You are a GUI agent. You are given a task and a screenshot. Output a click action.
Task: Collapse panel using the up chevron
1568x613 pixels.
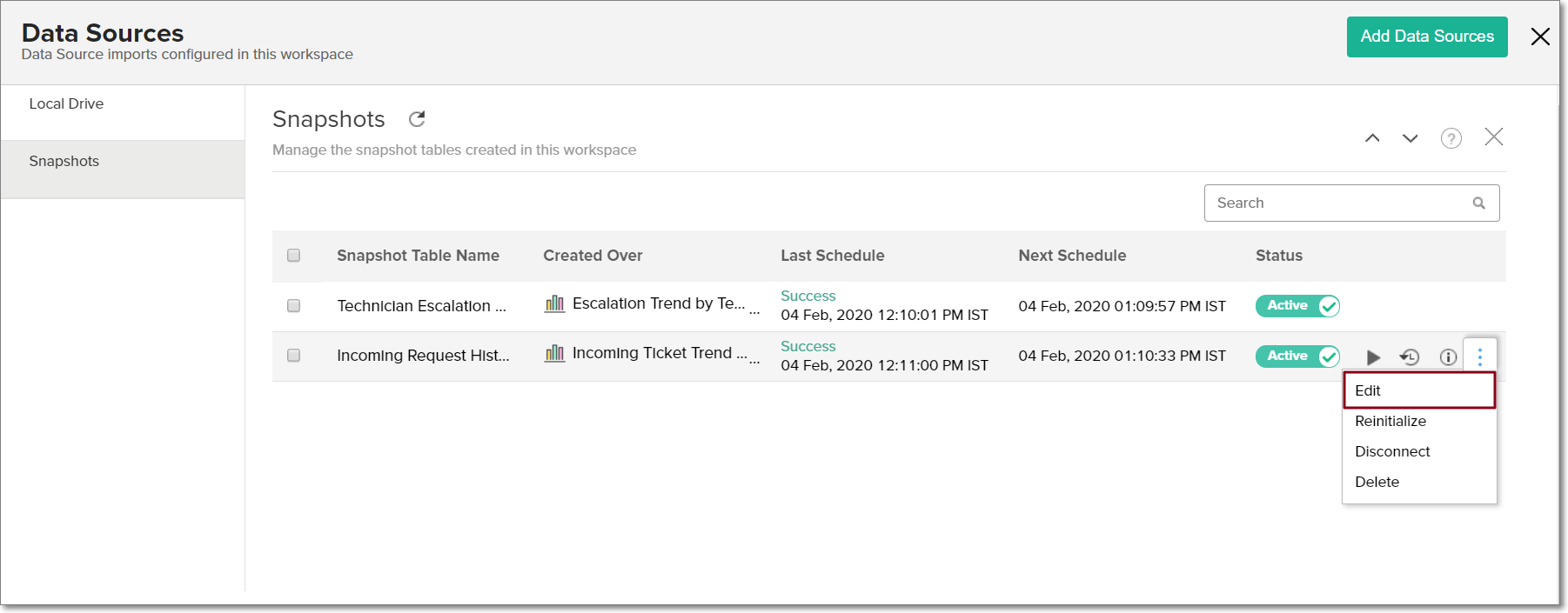click(x=1372, y=138)
